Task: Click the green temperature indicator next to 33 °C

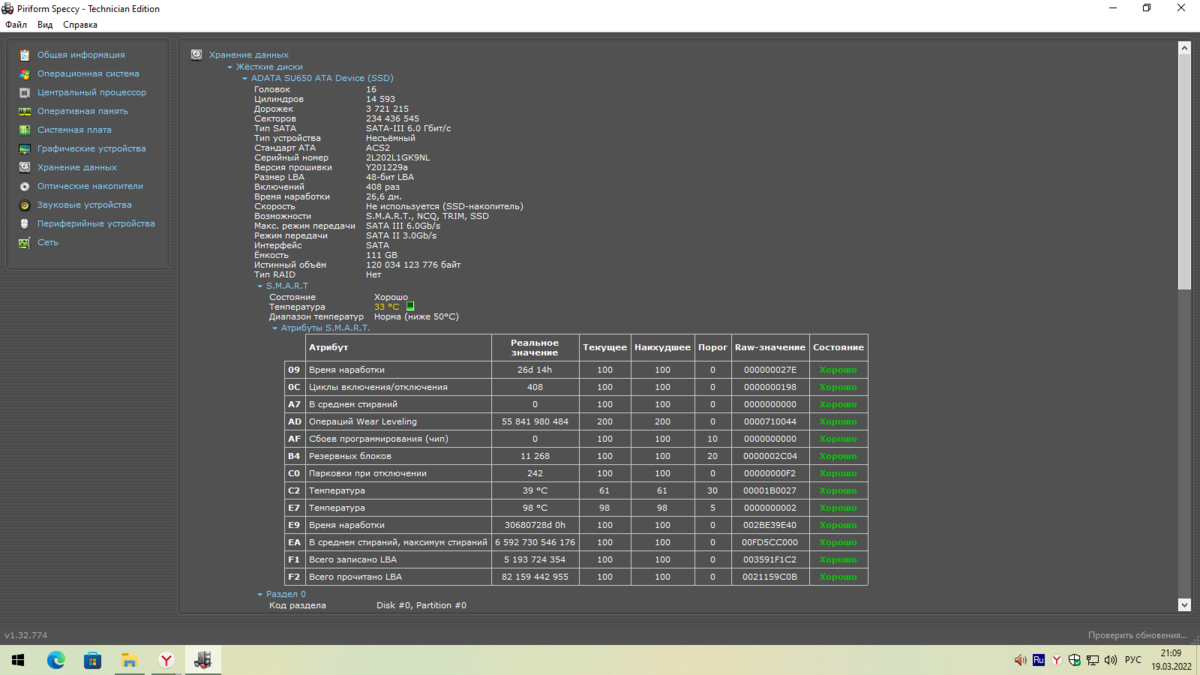Action: (410, 307)
